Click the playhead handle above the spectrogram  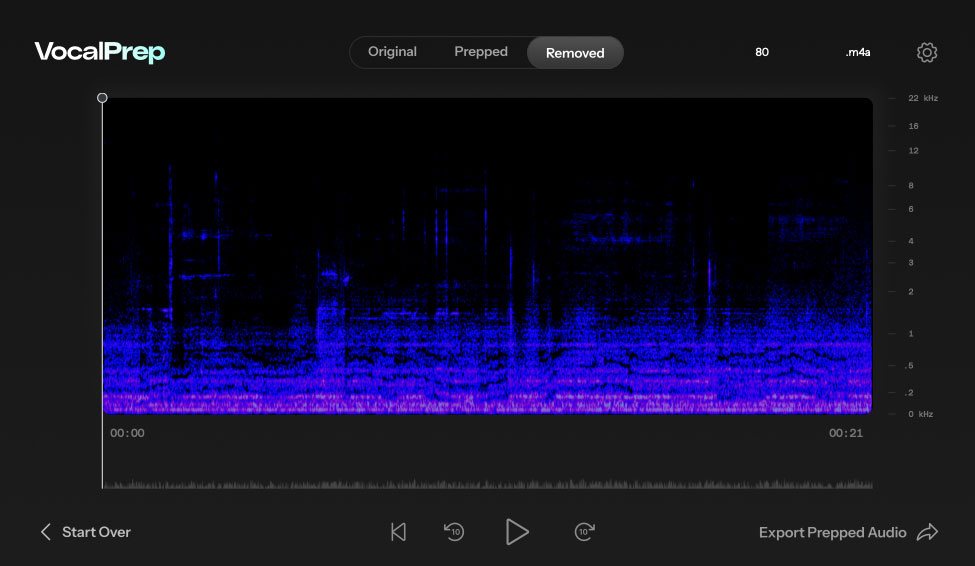[102, 98]
